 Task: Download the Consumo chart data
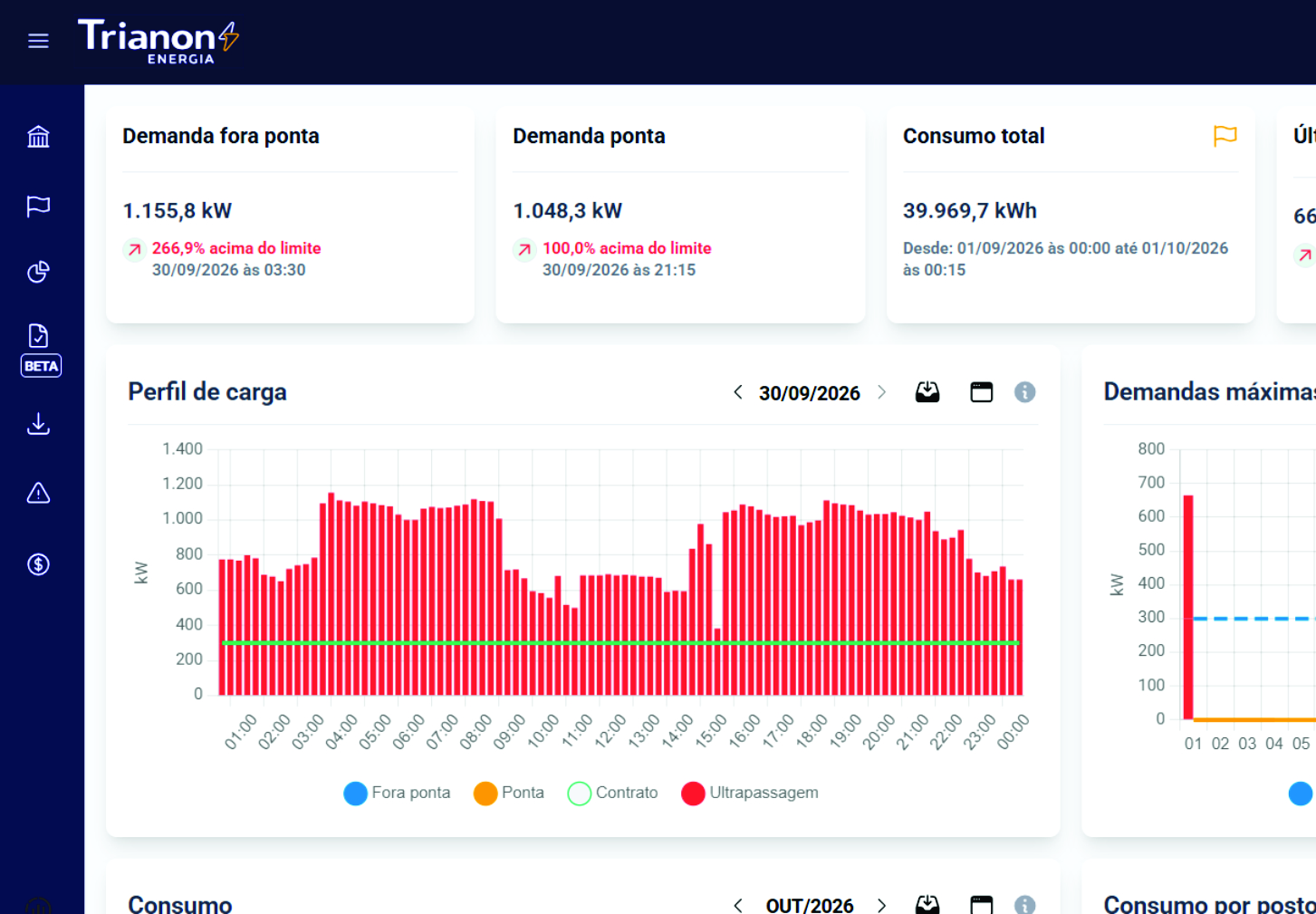tap(927, 905)
